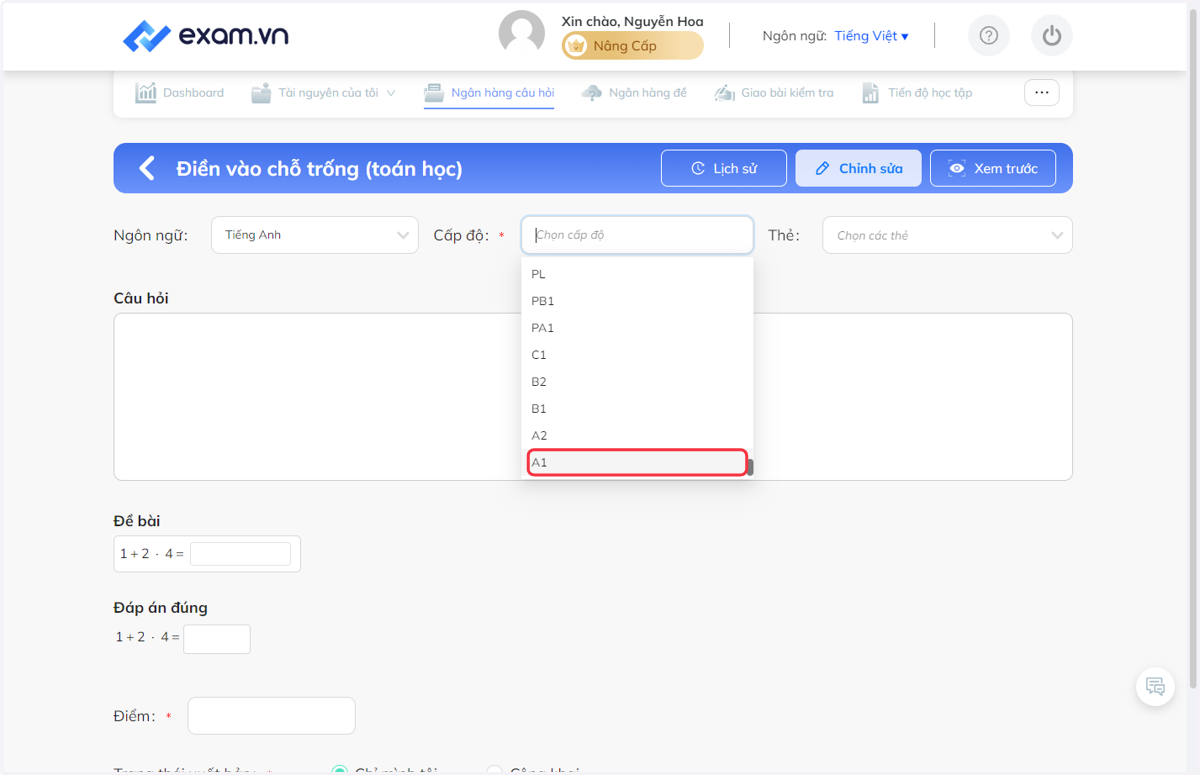Pick A1 in the level list
The image size is (1200, 775).
point(637,462)
